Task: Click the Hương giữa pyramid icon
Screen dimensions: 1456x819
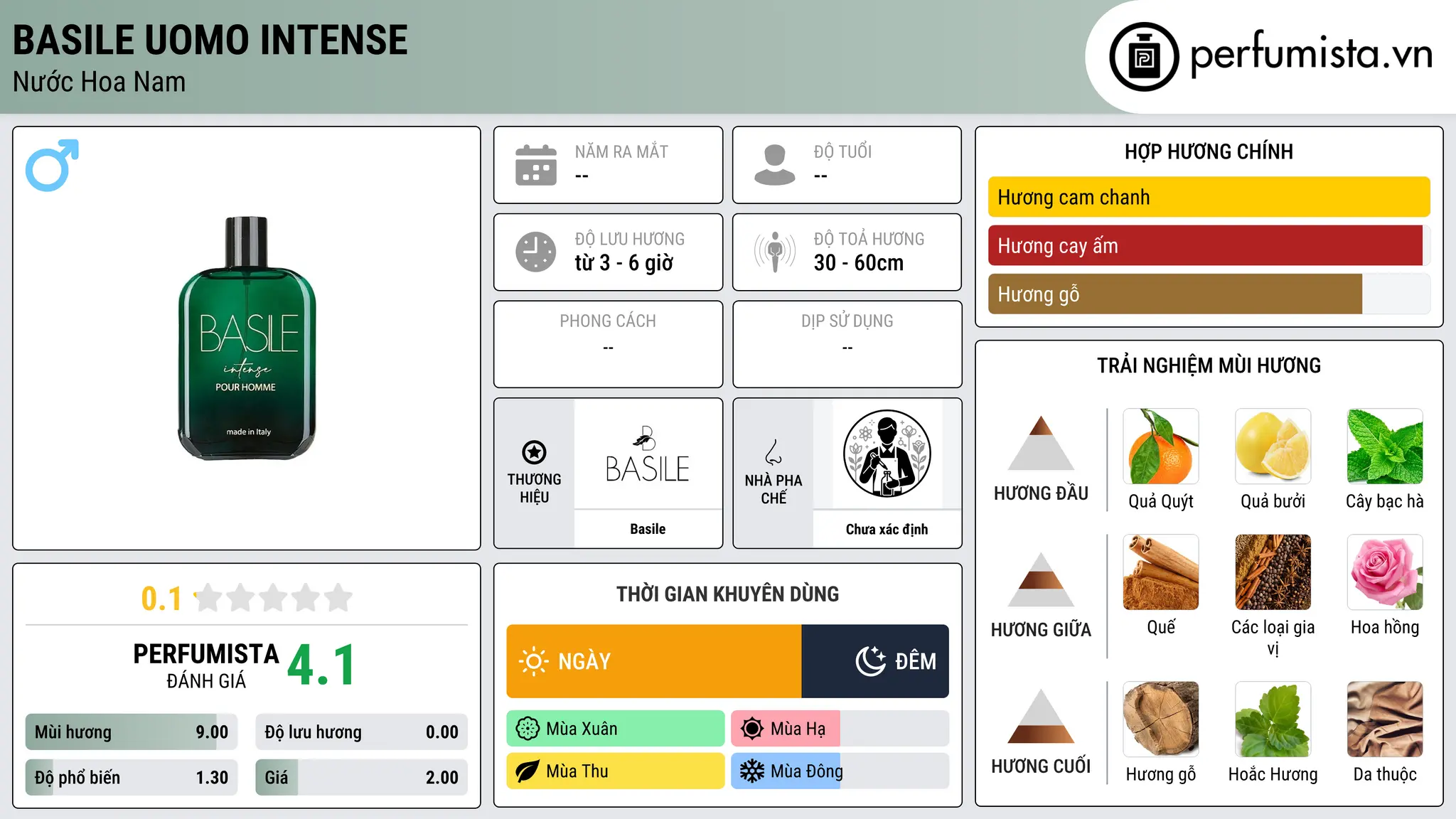Action: 1041,579
